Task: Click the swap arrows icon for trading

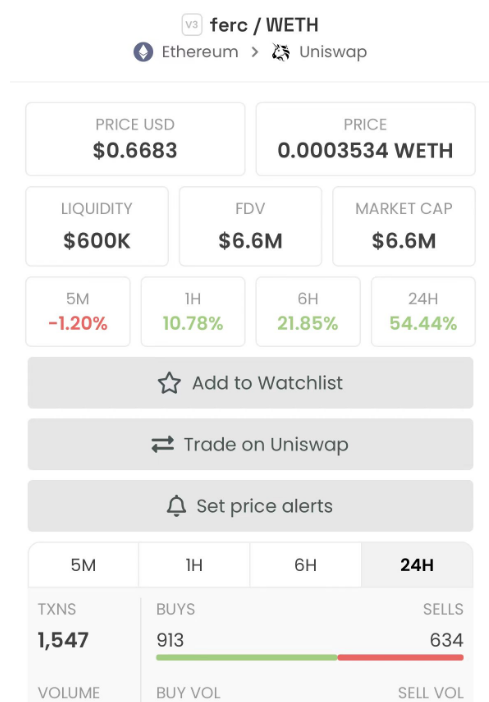Action: point(163,445)
